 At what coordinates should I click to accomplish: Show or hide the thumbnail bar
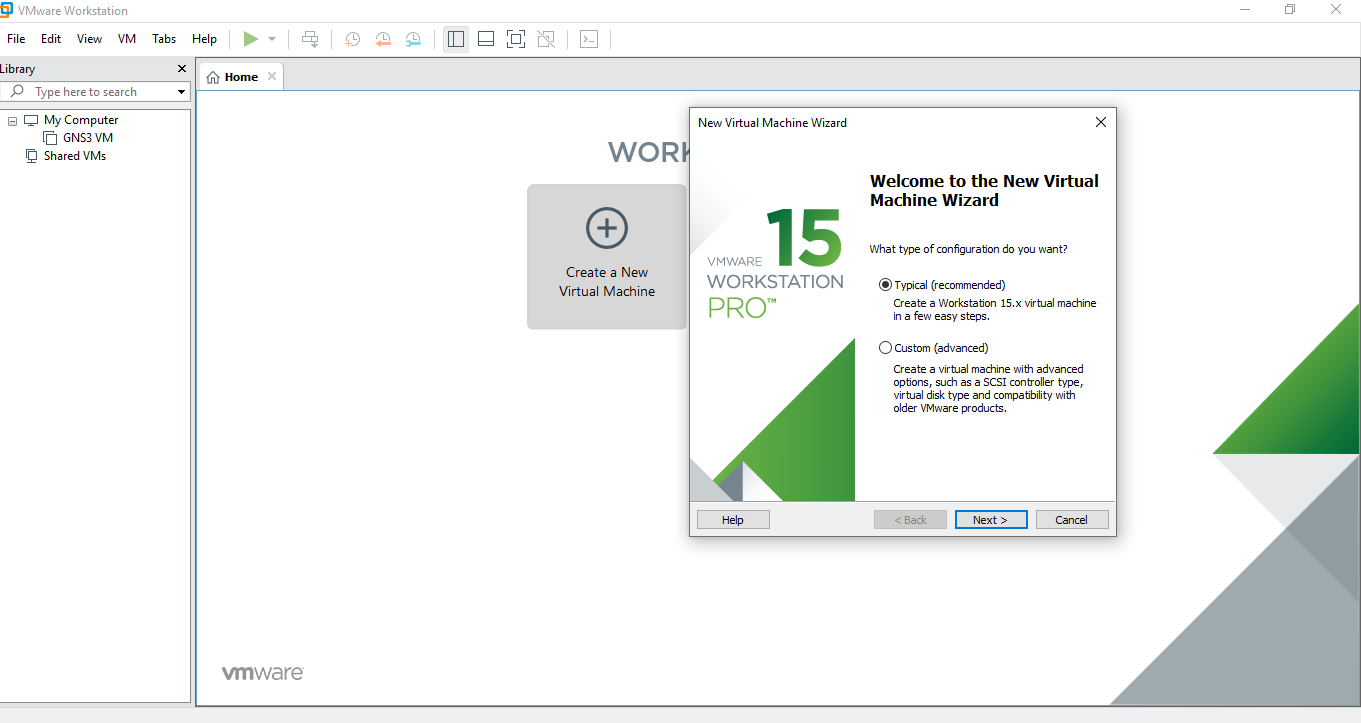coord(485,39)
